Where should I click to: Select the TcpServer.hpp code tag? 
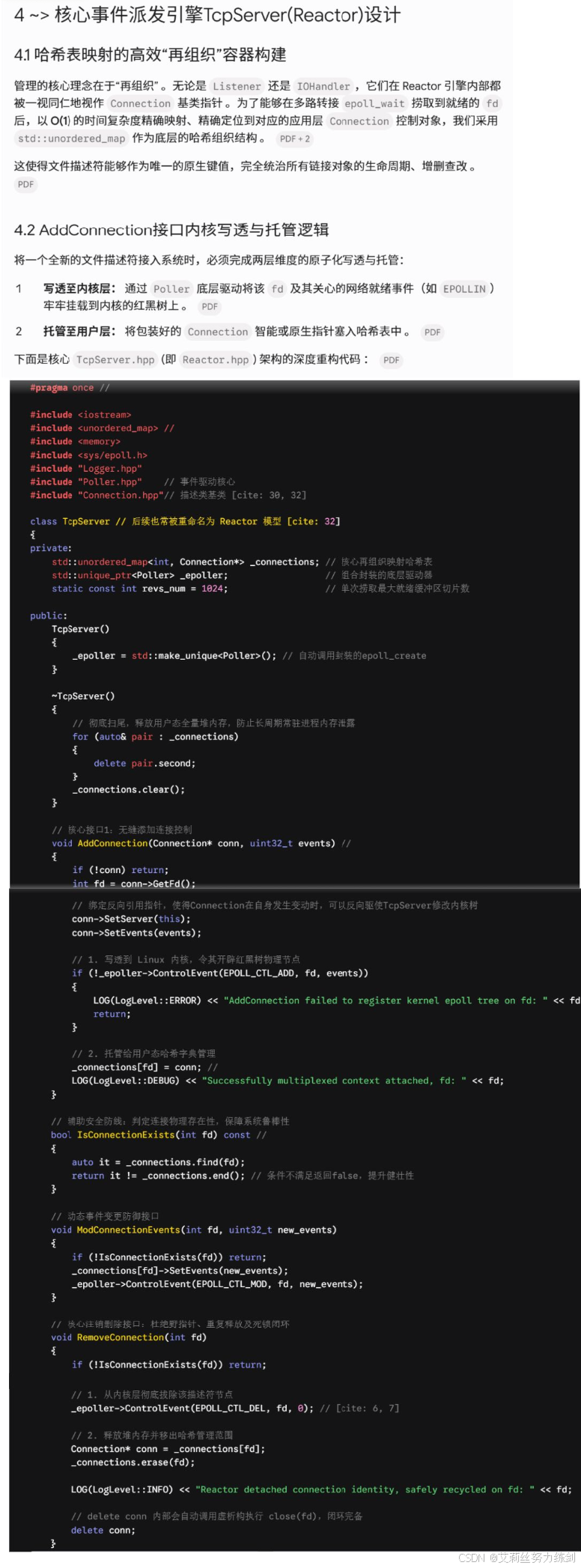[115, 359]
